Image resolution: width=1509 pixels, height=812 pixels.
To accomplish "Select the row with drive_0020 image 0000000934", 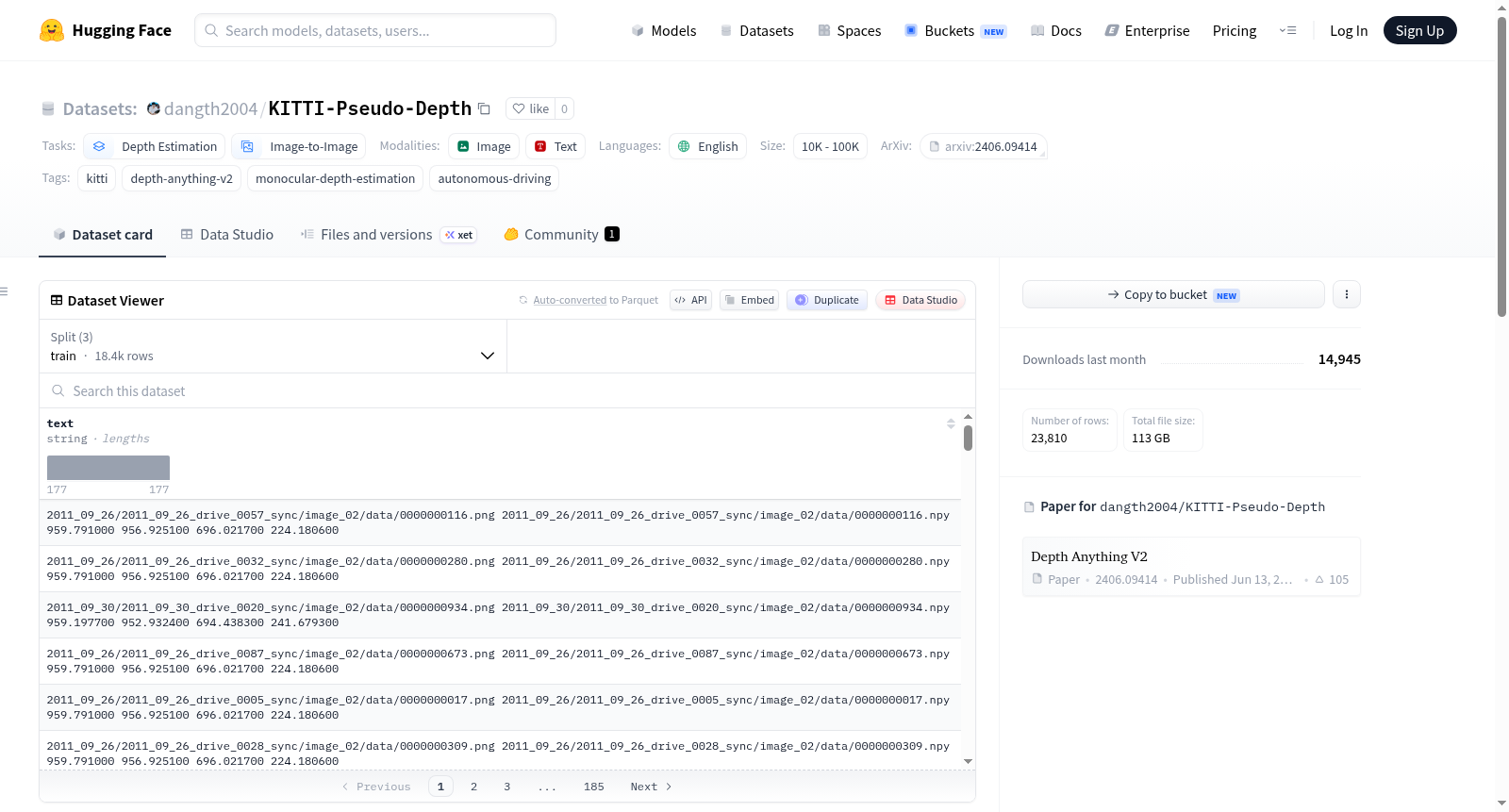I will click(500, 615).
